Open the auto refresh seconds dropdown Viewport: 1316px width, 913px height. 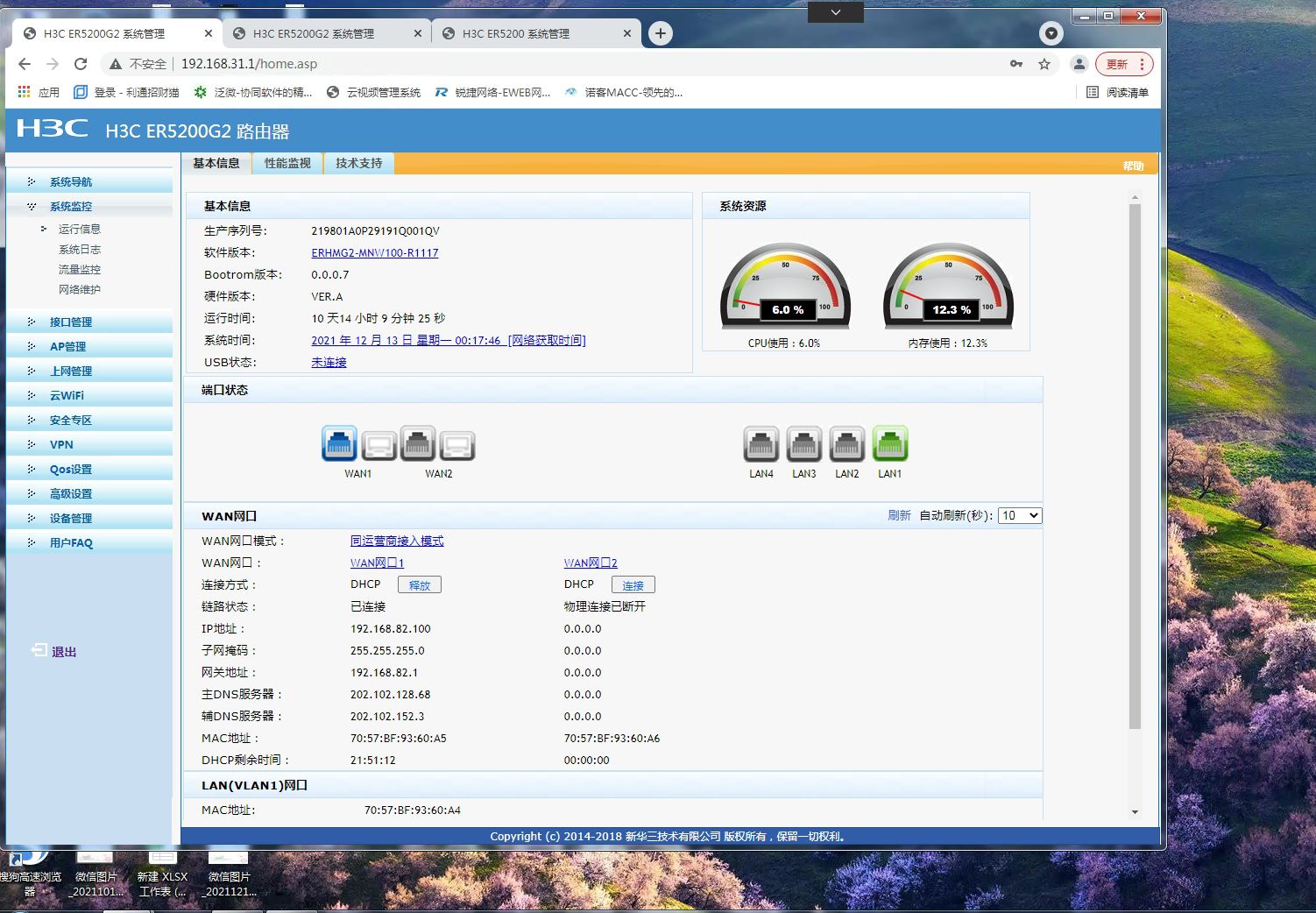coord(1020,515)
